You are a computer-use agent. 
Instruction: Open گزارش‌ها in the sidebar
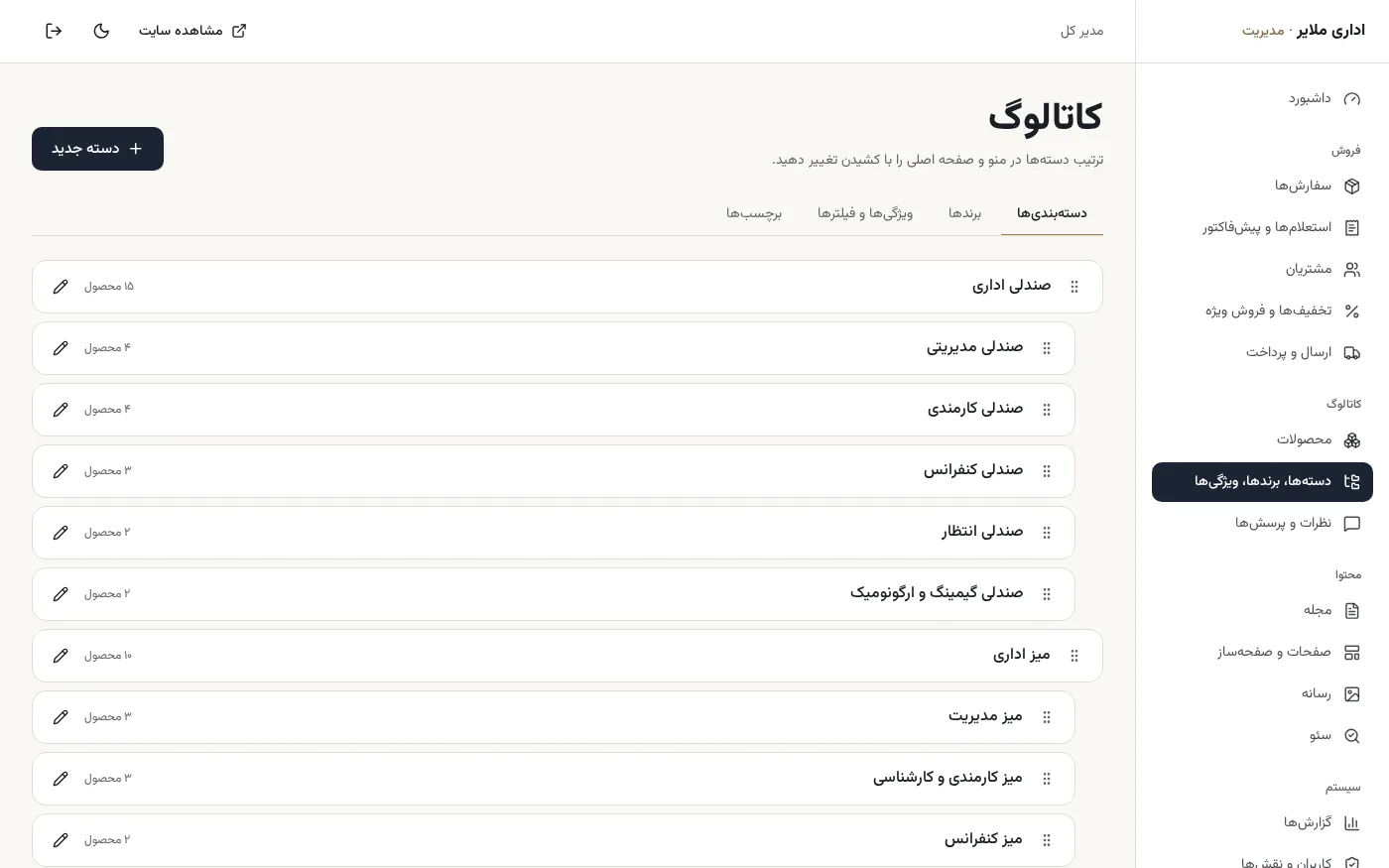1262,822
